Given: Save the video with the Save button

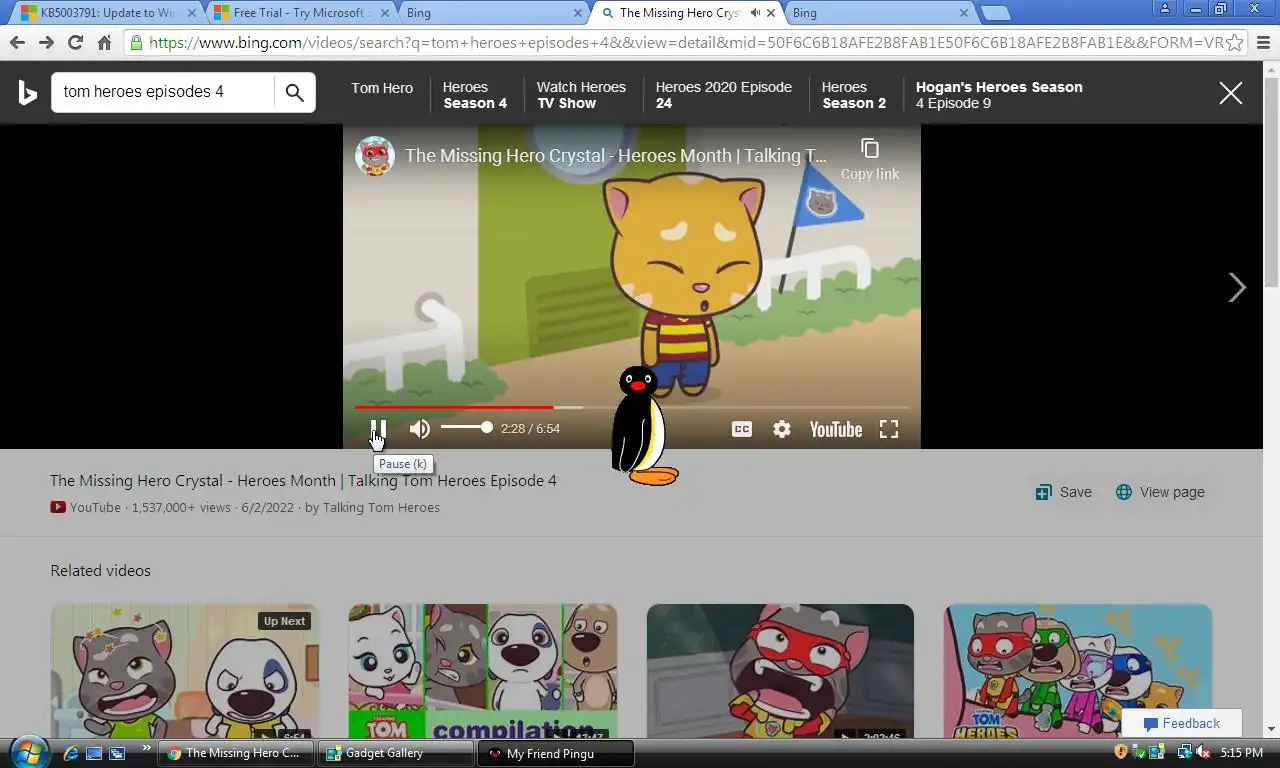Looking at the screenshot, I should 1064,492.
